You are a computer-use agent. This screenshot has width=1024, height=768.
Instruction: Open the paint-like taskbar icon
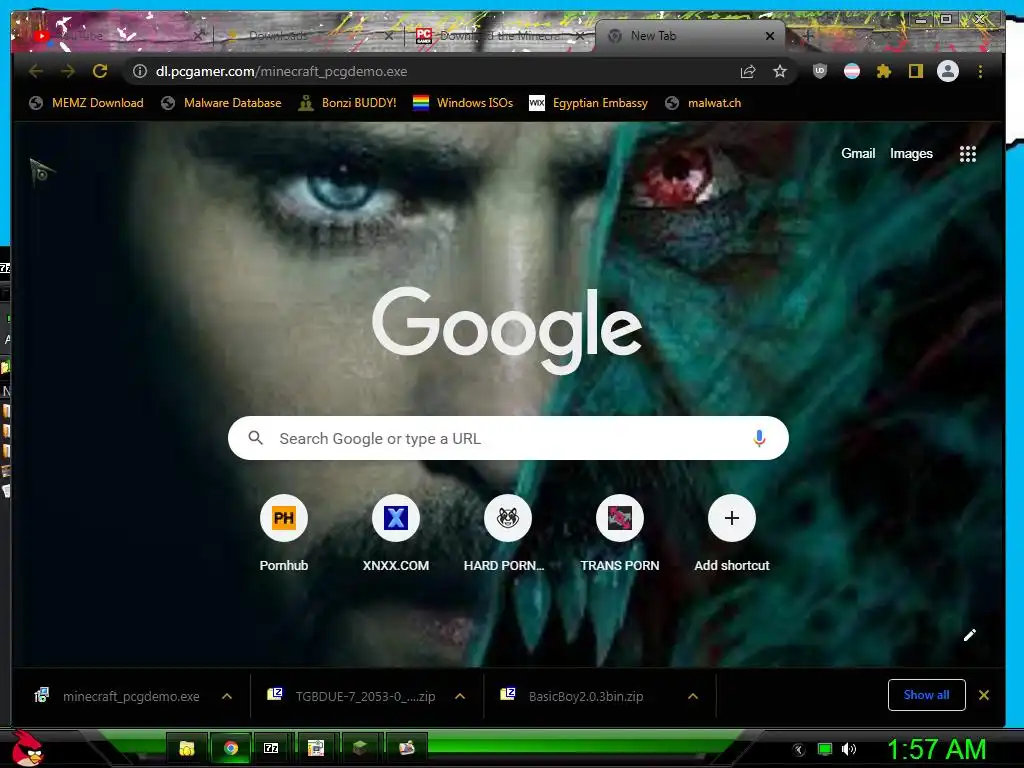[406, 748]
